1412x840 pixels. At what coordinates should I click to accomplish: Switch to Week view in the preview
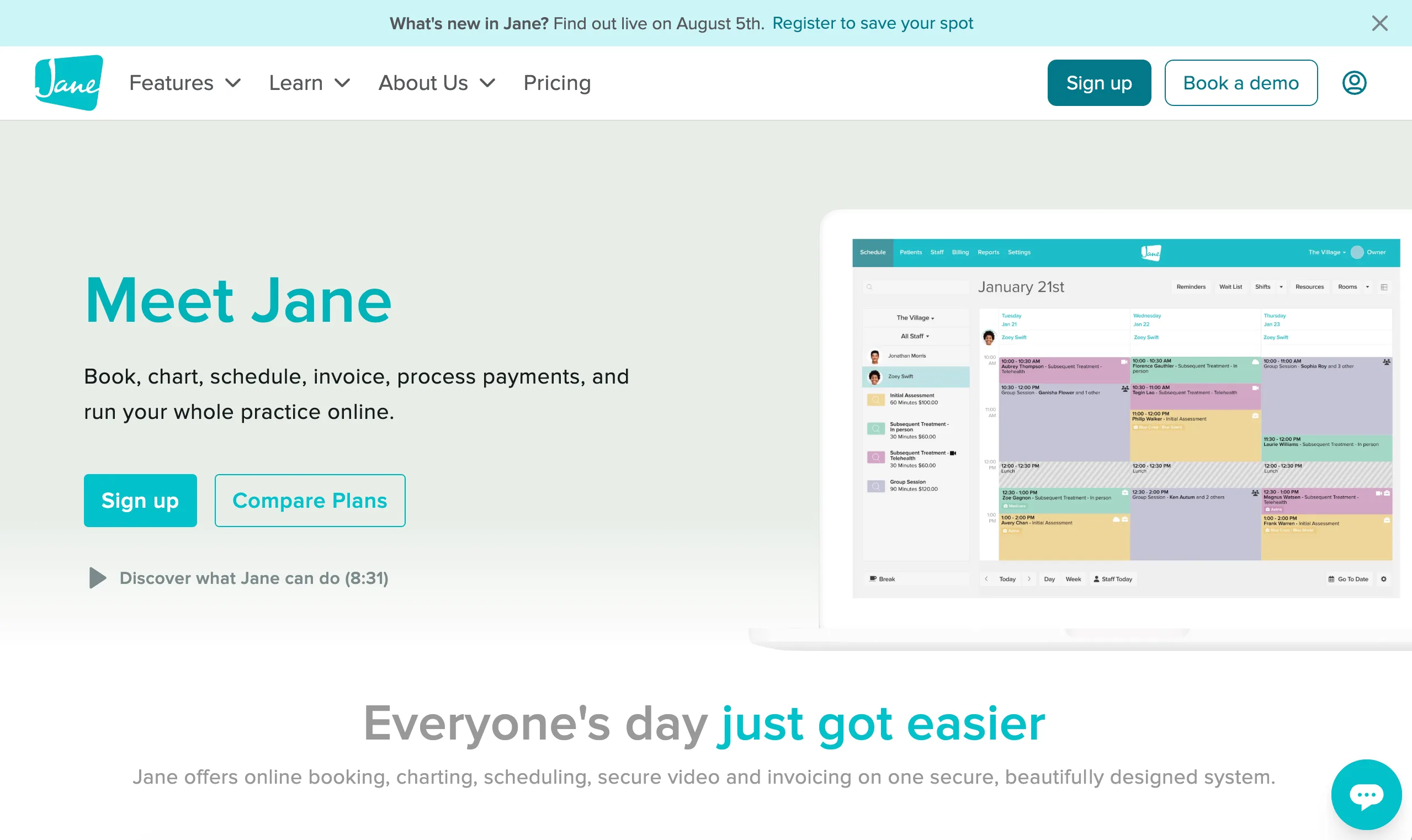(1074, 579)
